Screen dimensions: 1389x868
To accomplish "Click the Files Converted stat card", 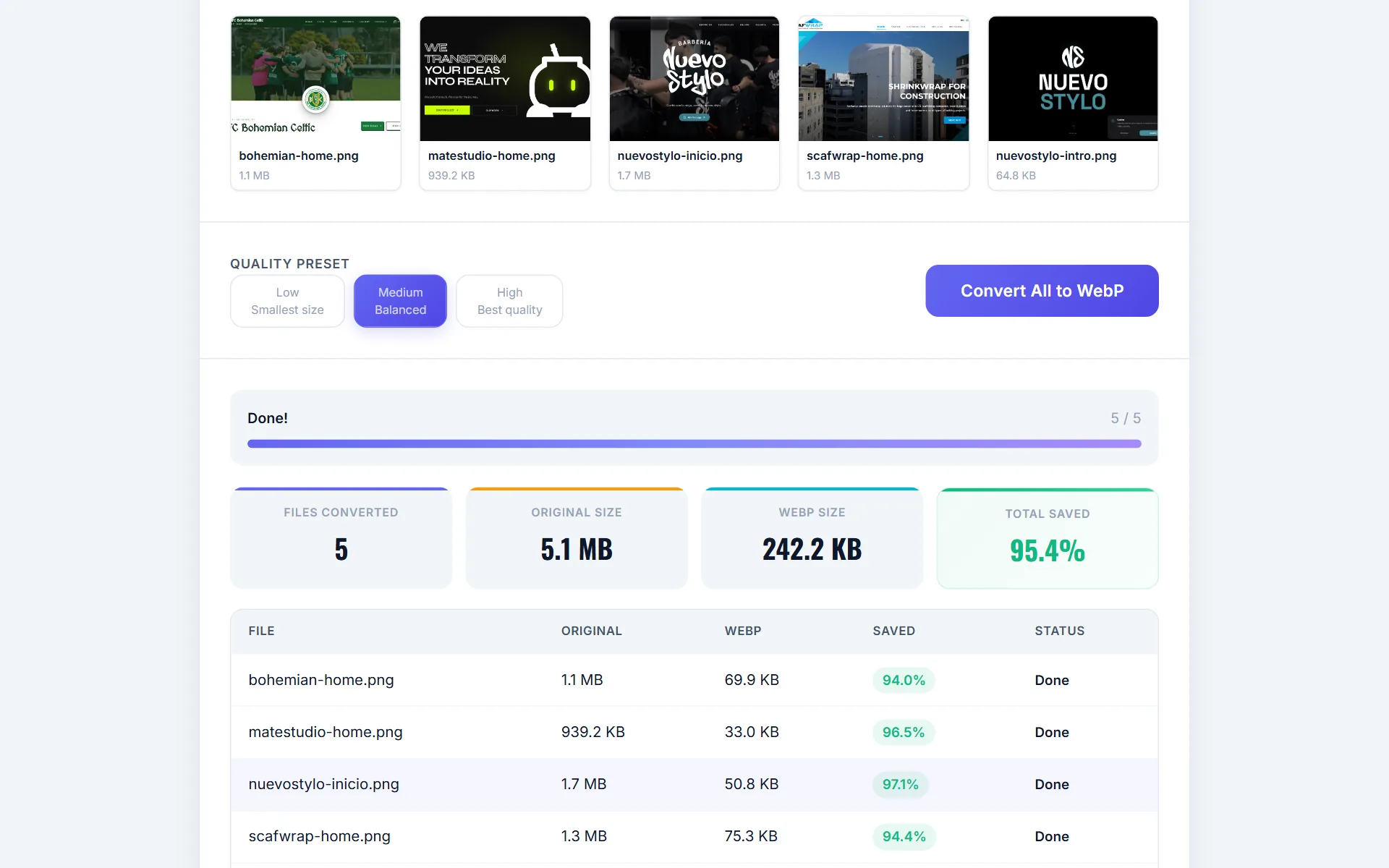I will click(x=341, y=538).
